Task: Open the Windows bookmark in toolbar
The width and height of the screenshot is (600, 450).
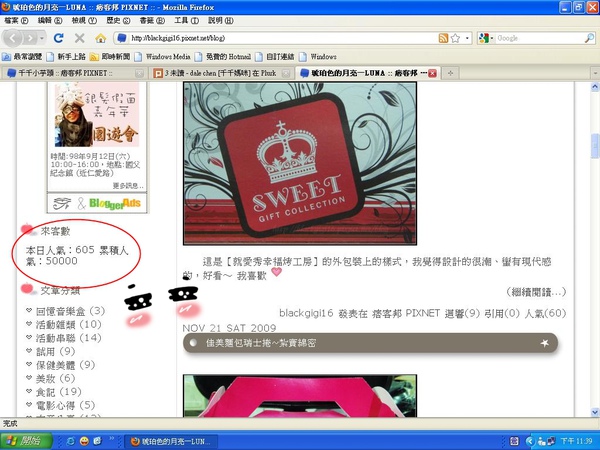Action: (318, 57)
